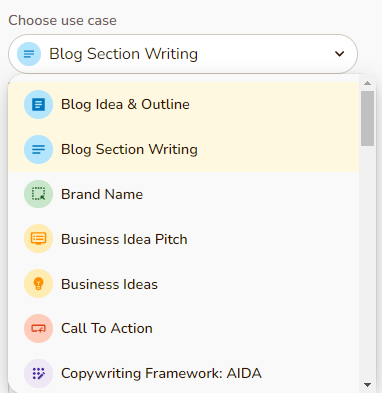This screenshot has width=382, height=393.
Task: Collapse the dropdown using the chevron arrow
Action: click(x=339, y=54)
